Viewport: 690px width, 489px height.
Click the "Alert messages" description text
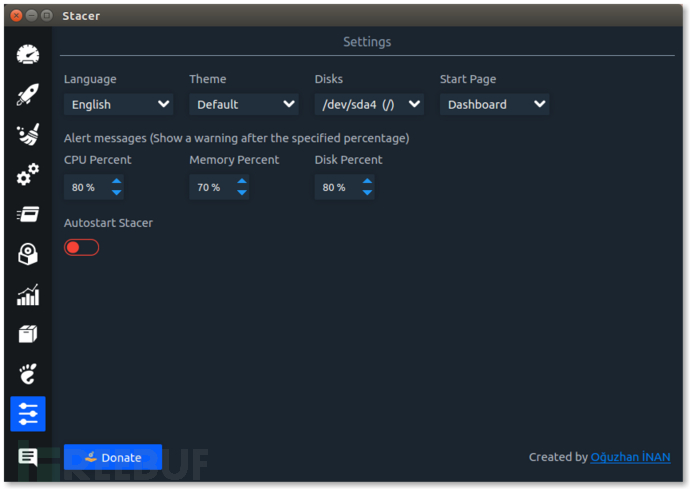point(237,138)
